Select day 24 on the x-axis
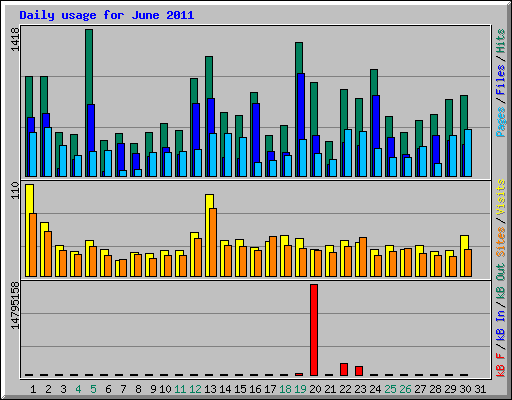 tap(375, 389)
